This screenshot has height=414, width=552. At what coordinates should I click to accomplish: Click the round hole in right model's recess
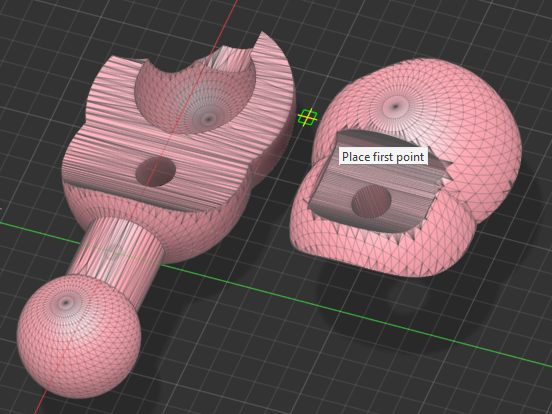click(371, 202)
